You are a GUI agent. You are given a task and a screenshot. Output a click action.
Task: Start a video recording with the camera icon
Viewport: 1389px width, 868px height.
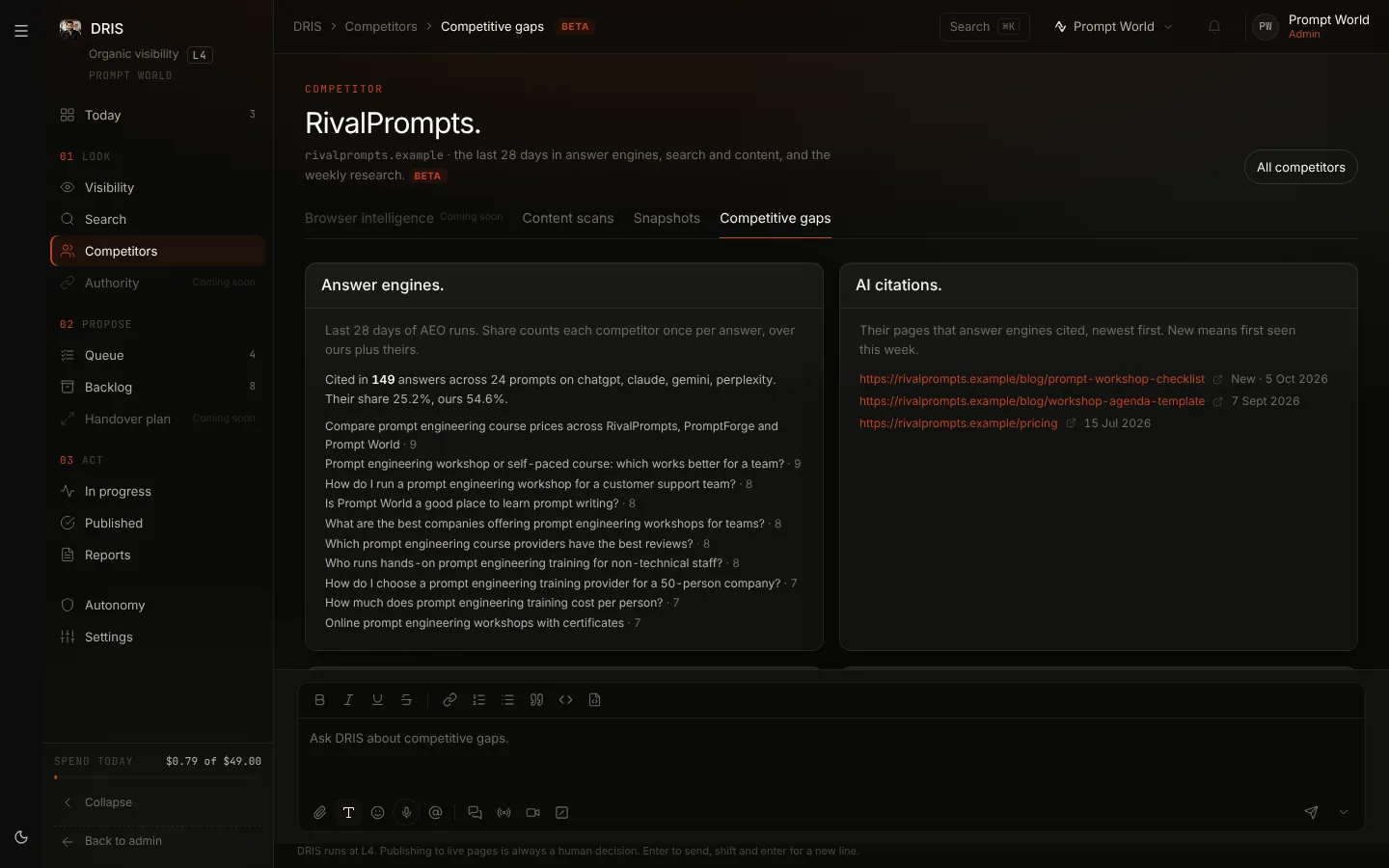click(x=533, y=813)
